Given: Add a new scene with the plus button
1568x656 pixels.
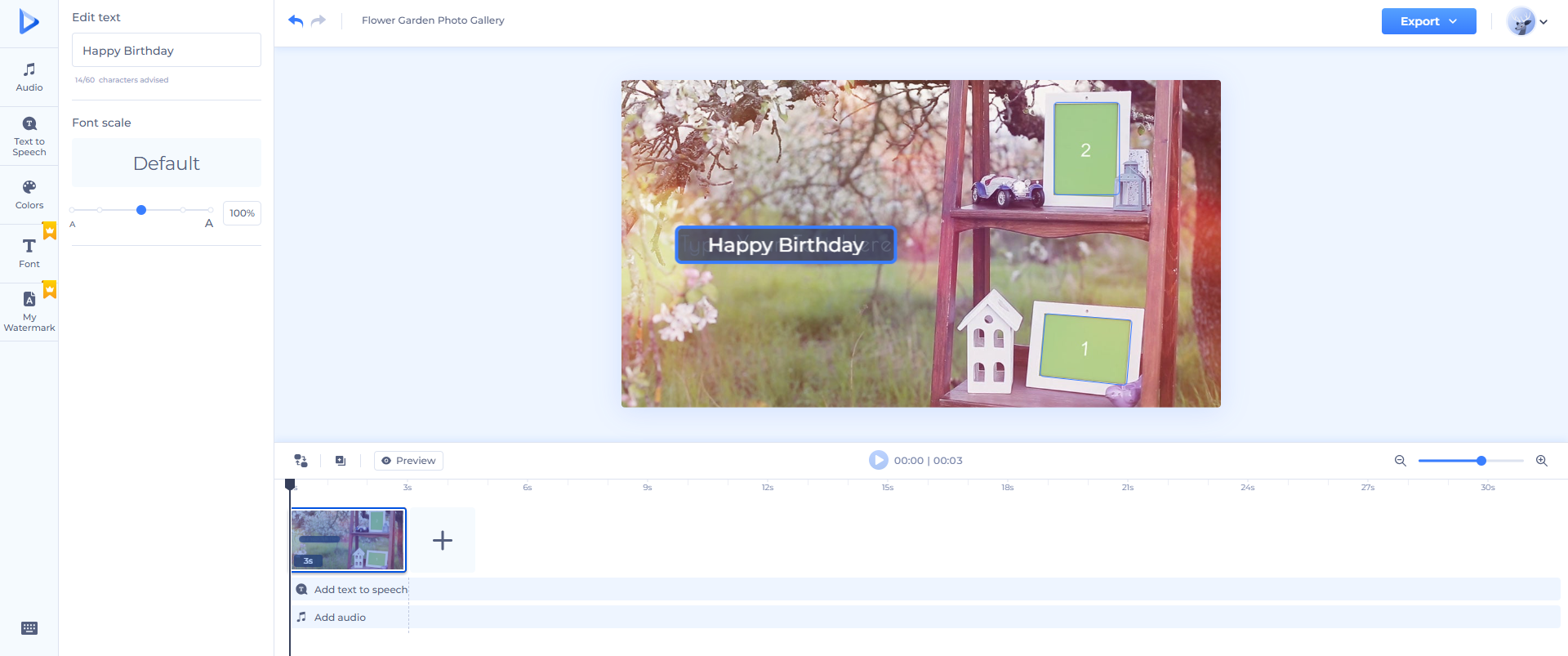Looking at the screenshot, I should (443, 540).
